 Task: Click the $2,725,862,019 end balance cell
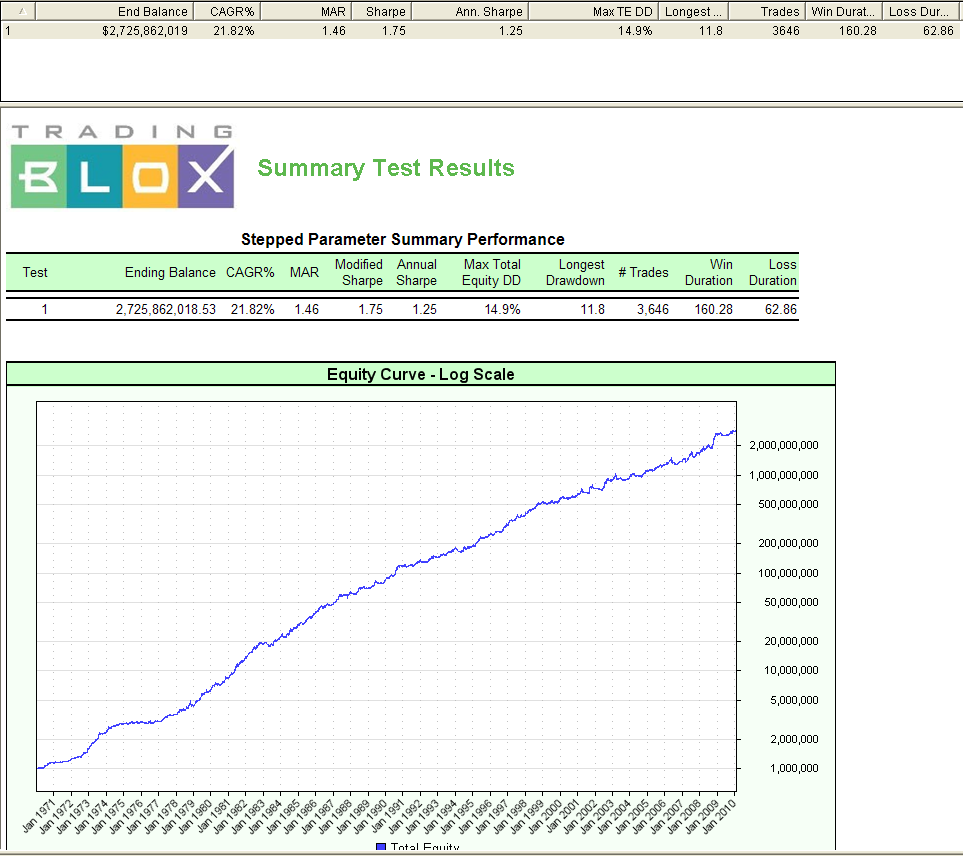[x=145, y=31]
